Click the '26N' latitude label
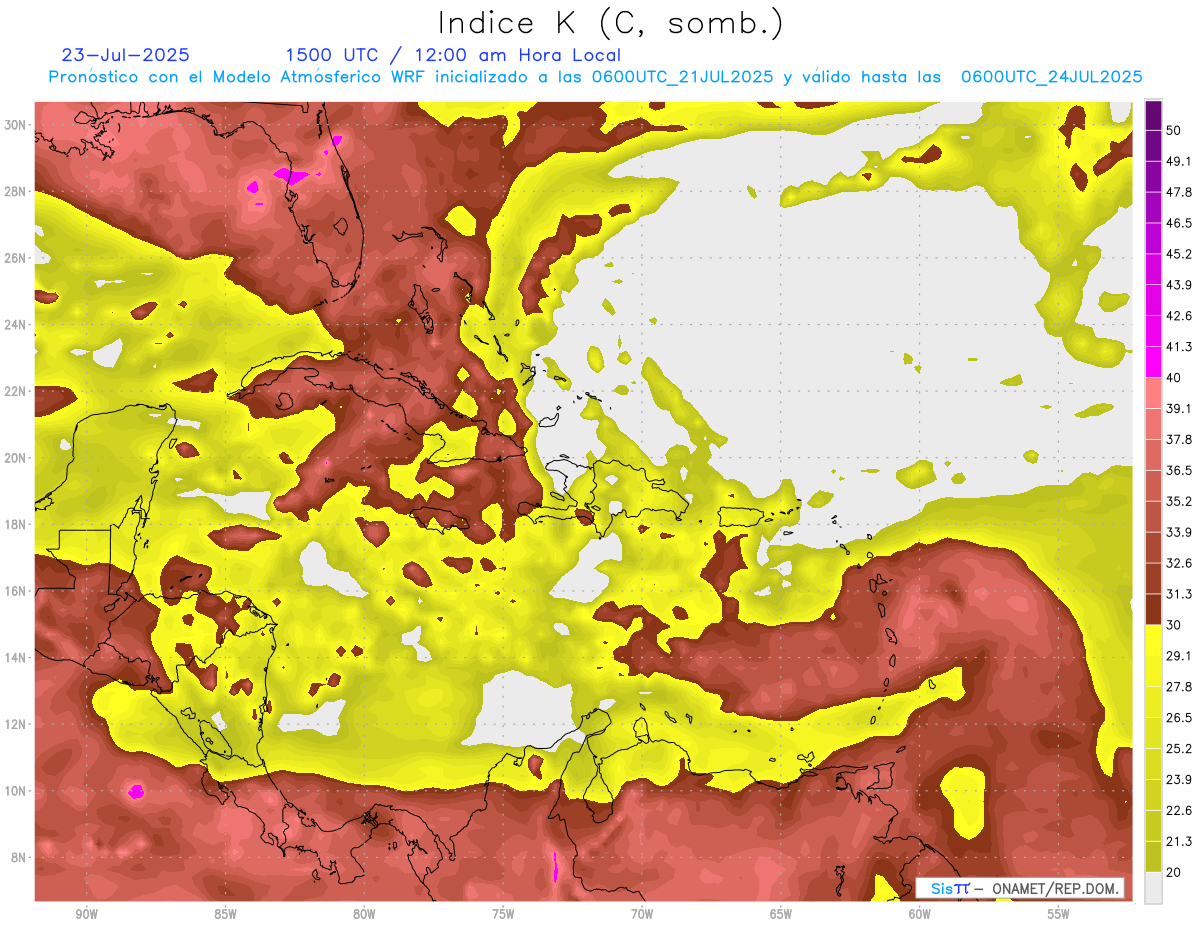This screenshot has height=927, width=1200. point(14,258)
